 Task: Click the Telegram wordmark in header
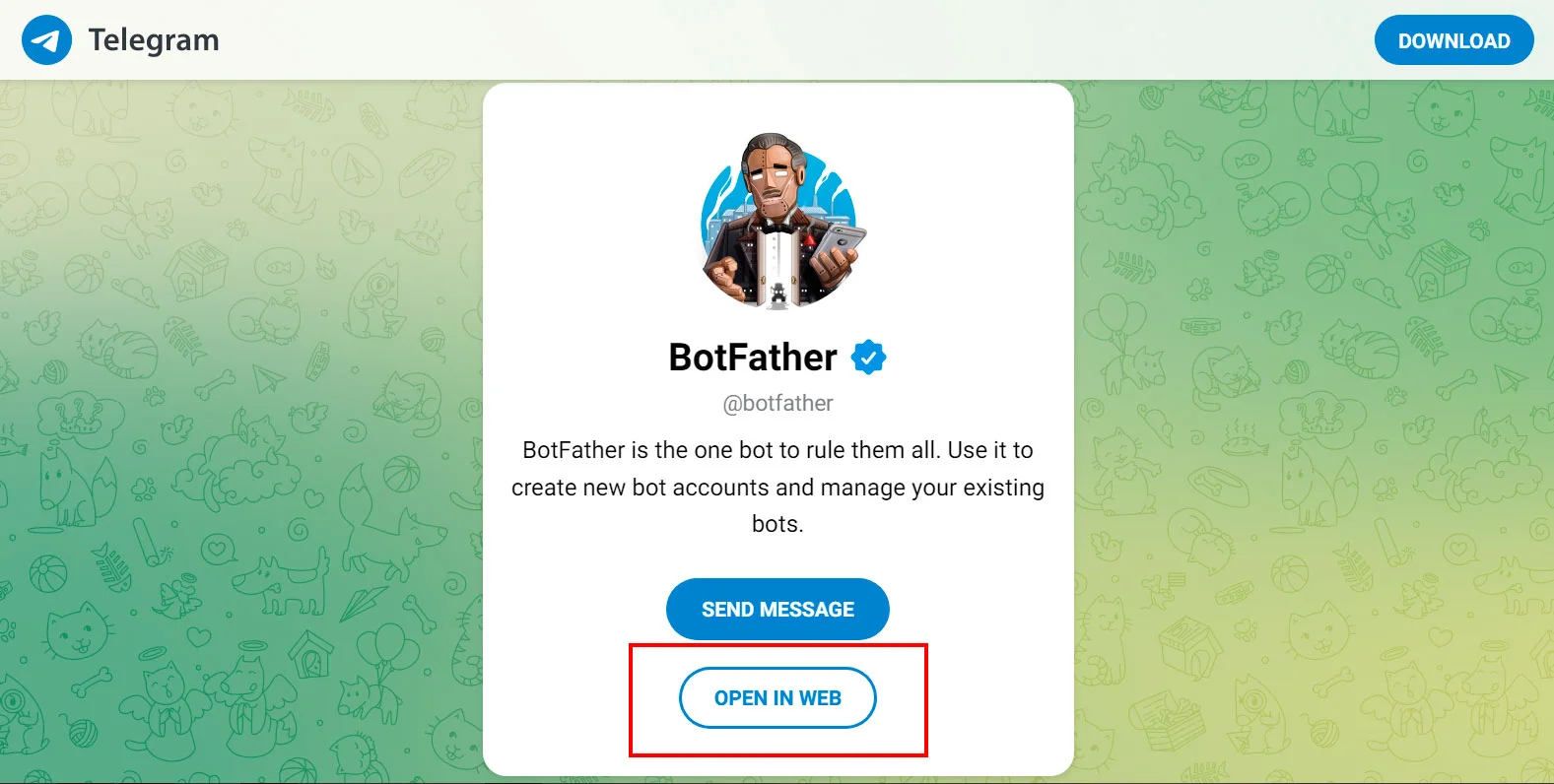[154, 40]
